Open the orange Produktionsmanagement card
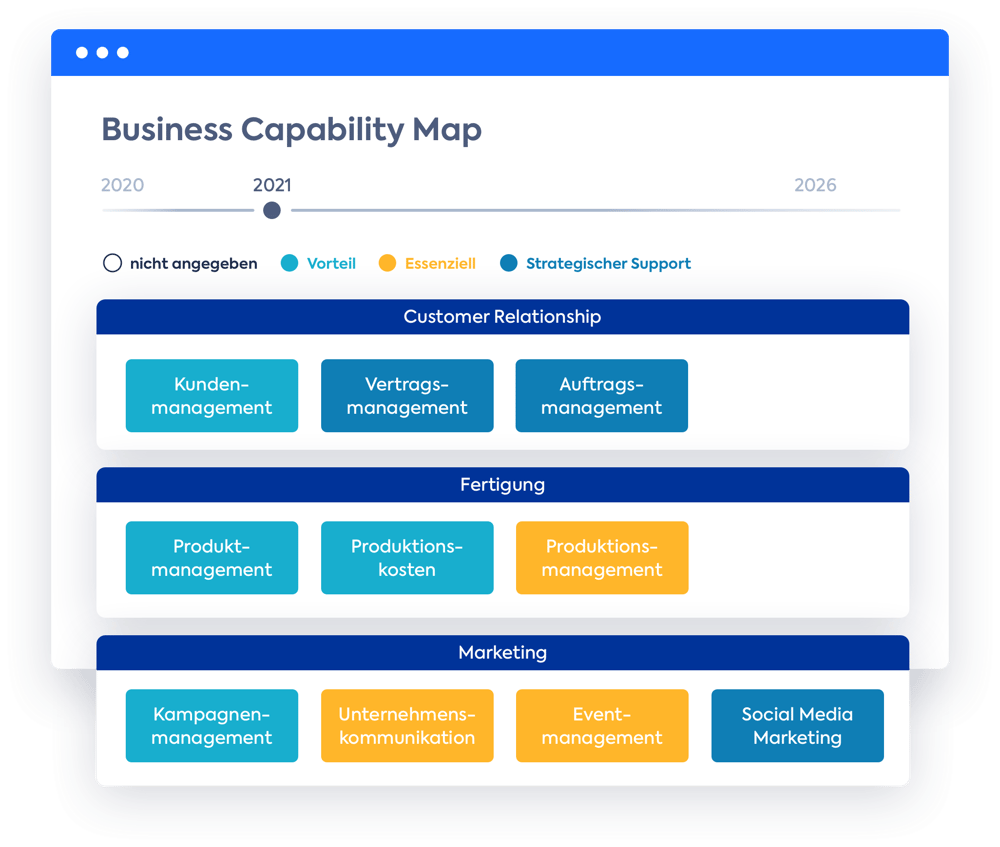Image resolution: width=1000 pixels, height=847 pixels. click(602, 557)
